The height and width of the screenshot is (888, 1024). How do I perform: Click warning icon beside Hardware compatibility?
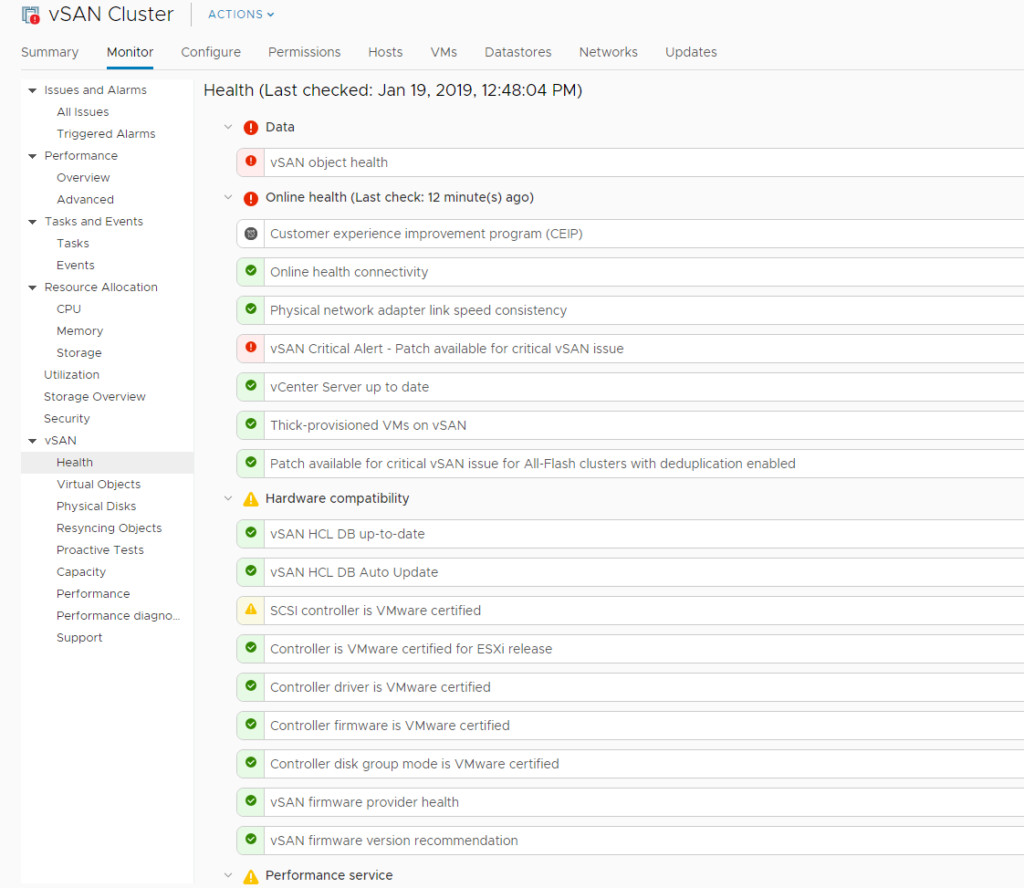[x=251, y=499]
